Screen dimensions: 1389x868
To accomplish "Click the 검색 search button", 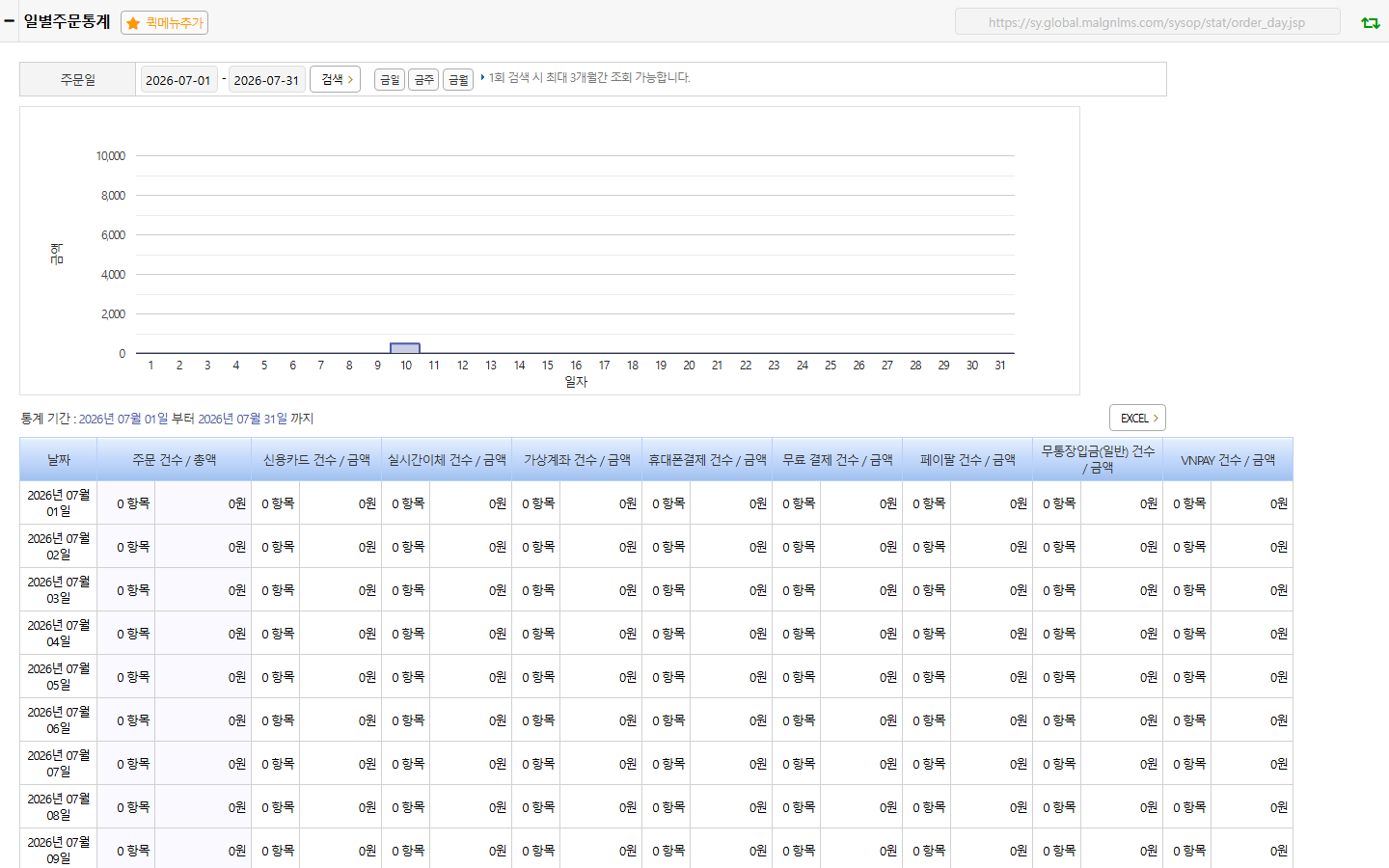I will (335, 79).
